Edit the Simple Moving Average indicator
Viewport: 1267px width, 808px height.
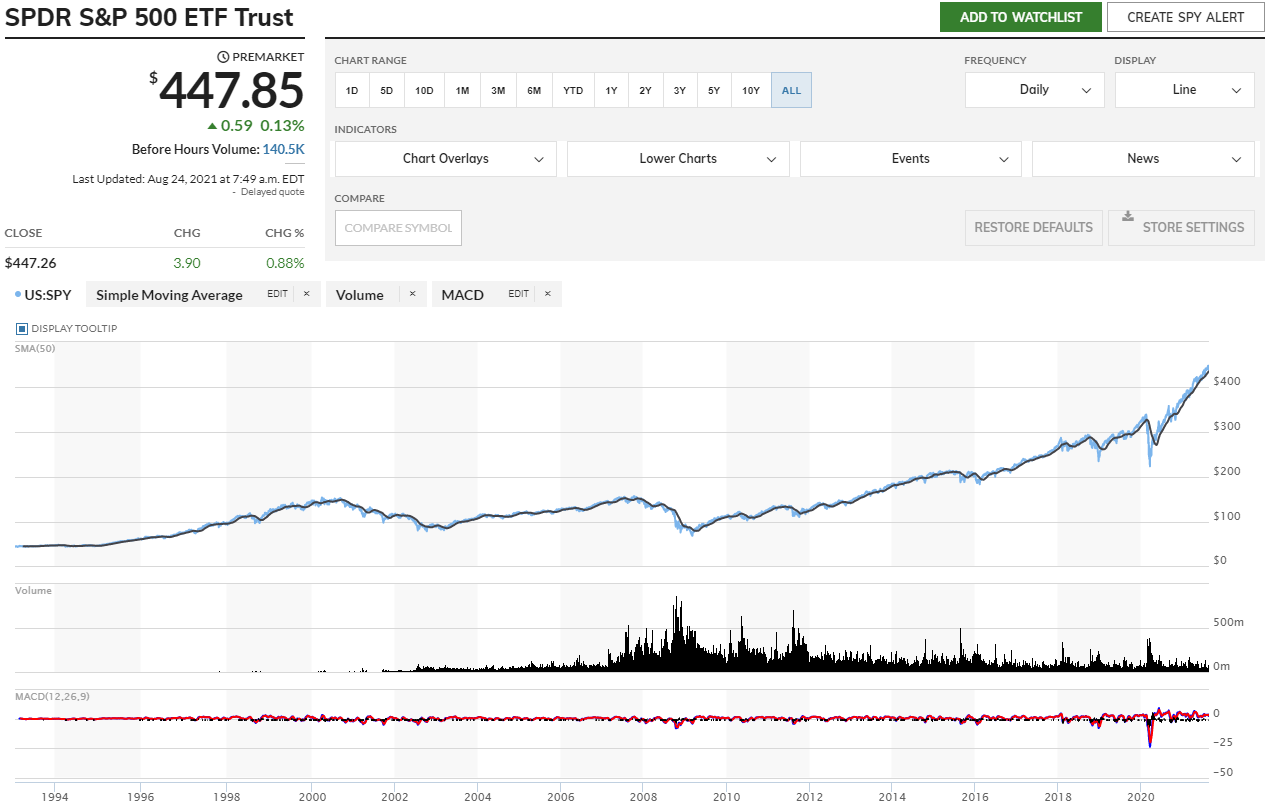277,294
